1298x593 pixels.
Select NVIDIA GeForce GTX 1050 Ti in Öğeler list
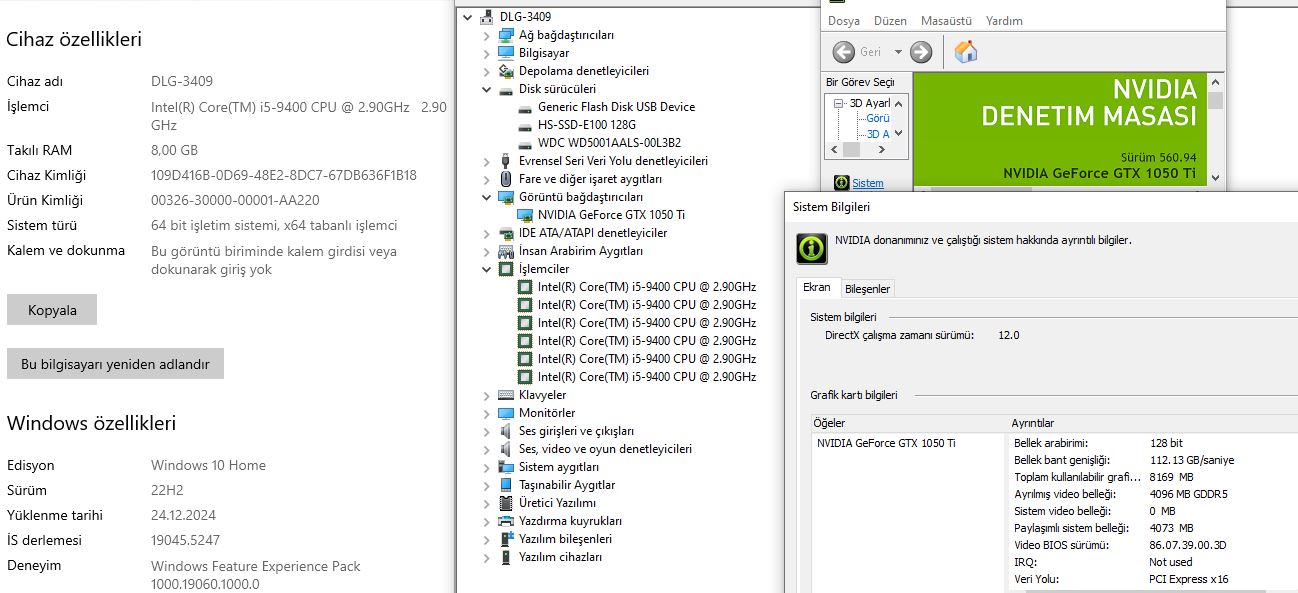tap(885, 443)
